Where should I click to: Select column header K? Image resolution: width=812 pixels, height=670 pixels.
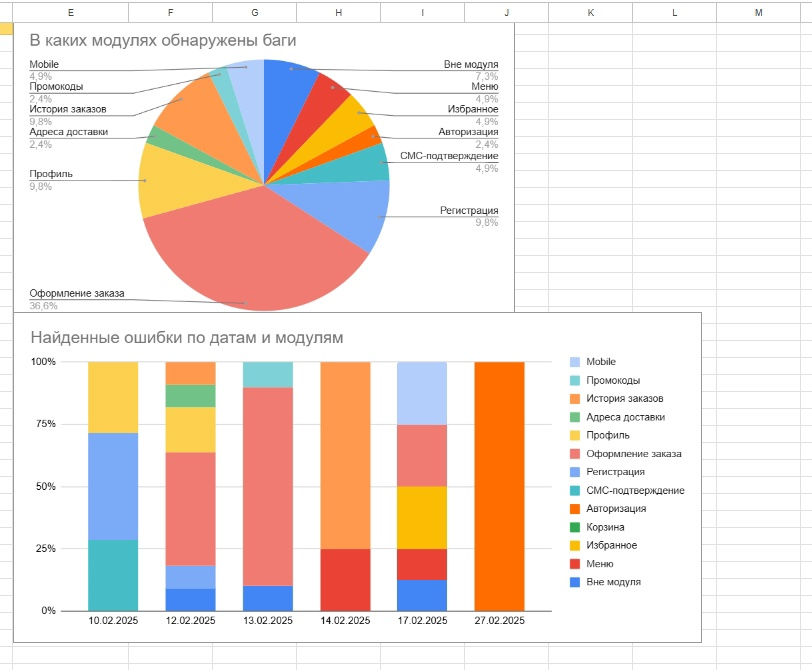point(590,12)
